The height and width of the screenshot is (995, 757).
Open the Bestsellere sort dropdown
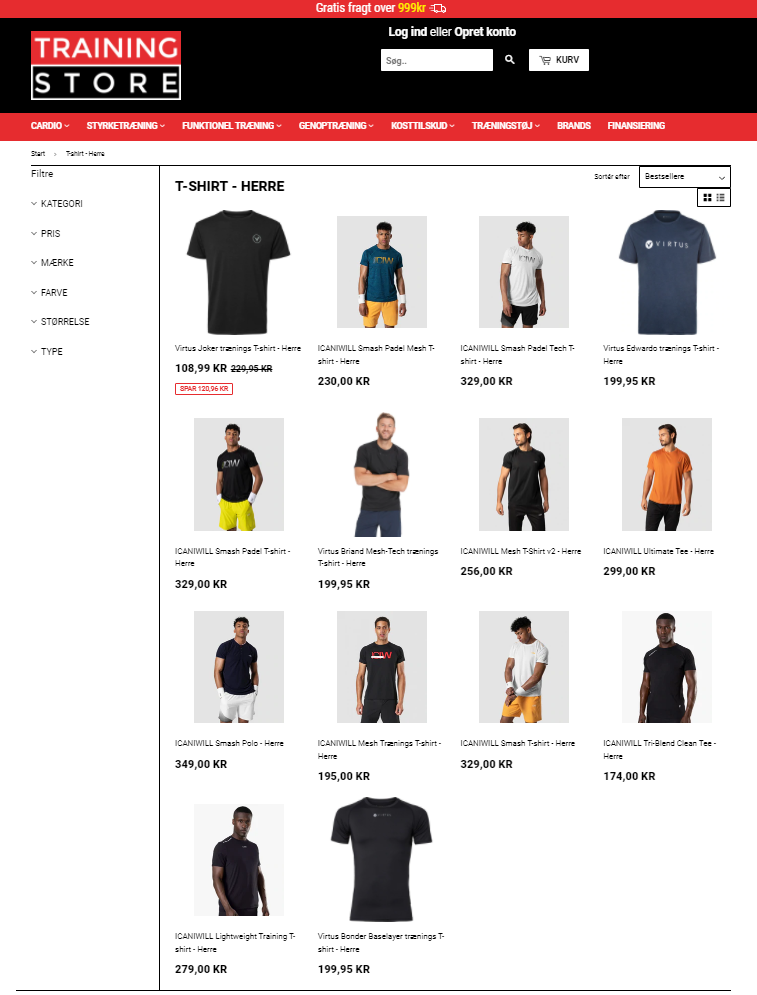685,176
